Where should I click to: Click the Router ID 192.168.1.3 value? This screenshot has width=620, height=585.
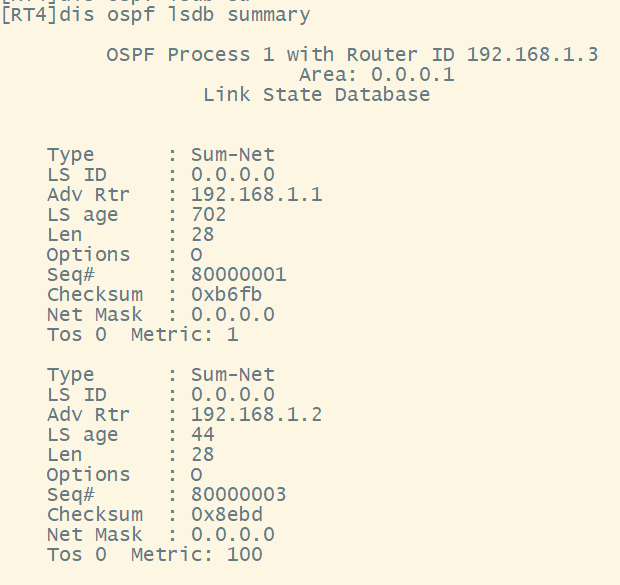tap(533, 54)
